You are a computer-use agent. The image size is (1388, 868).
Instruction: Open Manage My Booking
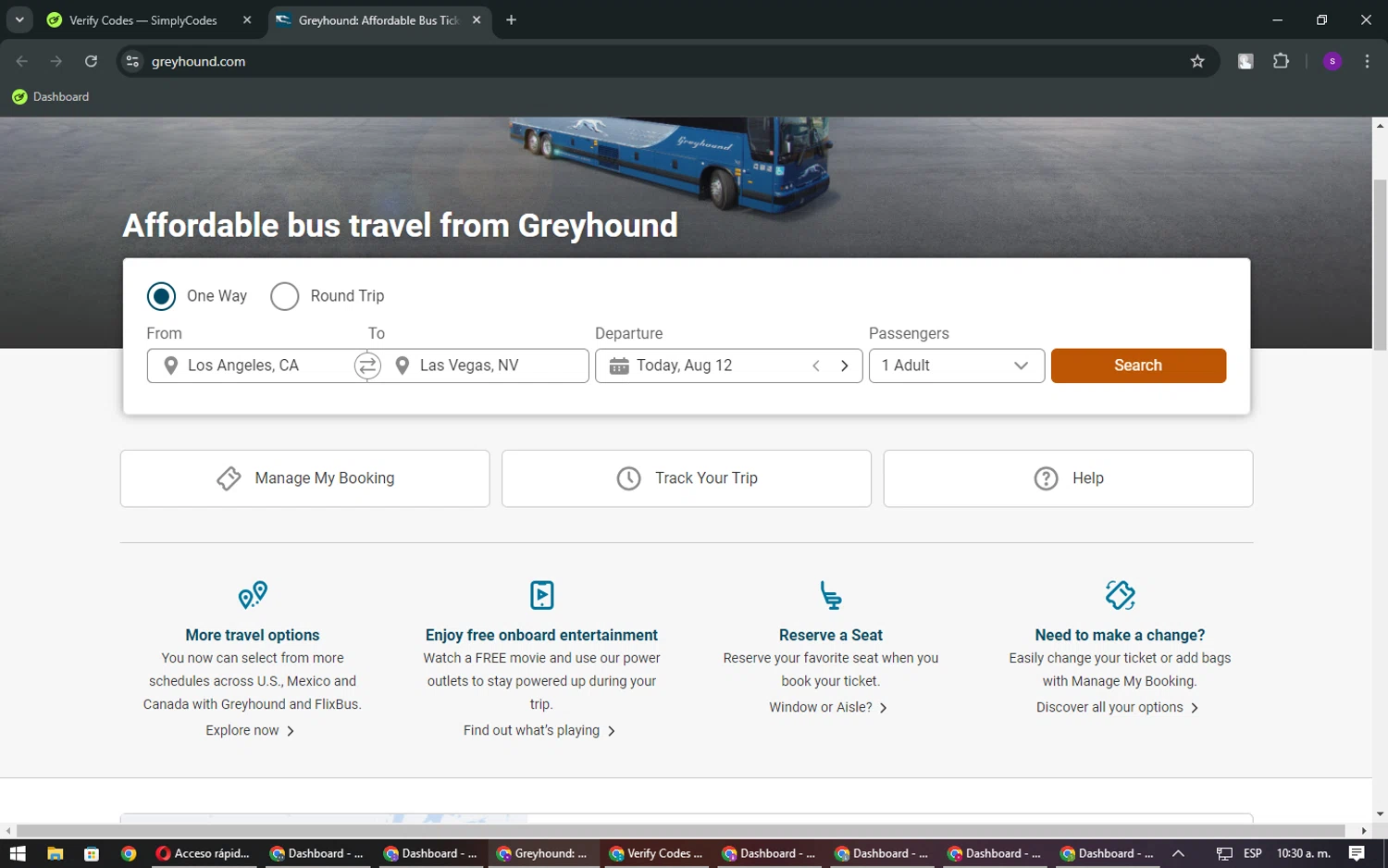coord(304,478)
